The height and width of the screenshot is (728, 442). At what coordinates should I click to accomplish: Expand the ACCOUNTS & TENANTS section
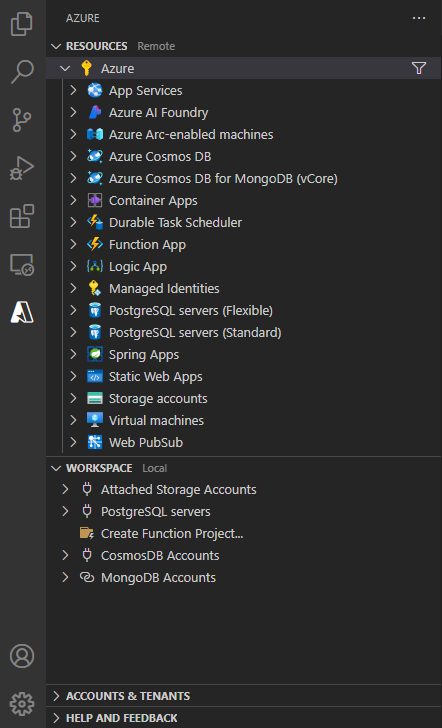[56, 696]
